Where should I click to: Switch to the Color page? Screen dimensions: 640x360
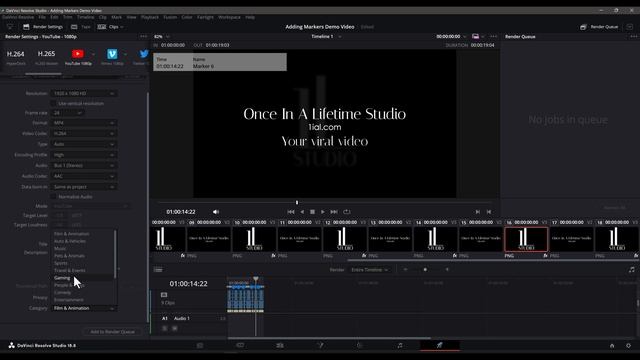click(x=360, y=345)
